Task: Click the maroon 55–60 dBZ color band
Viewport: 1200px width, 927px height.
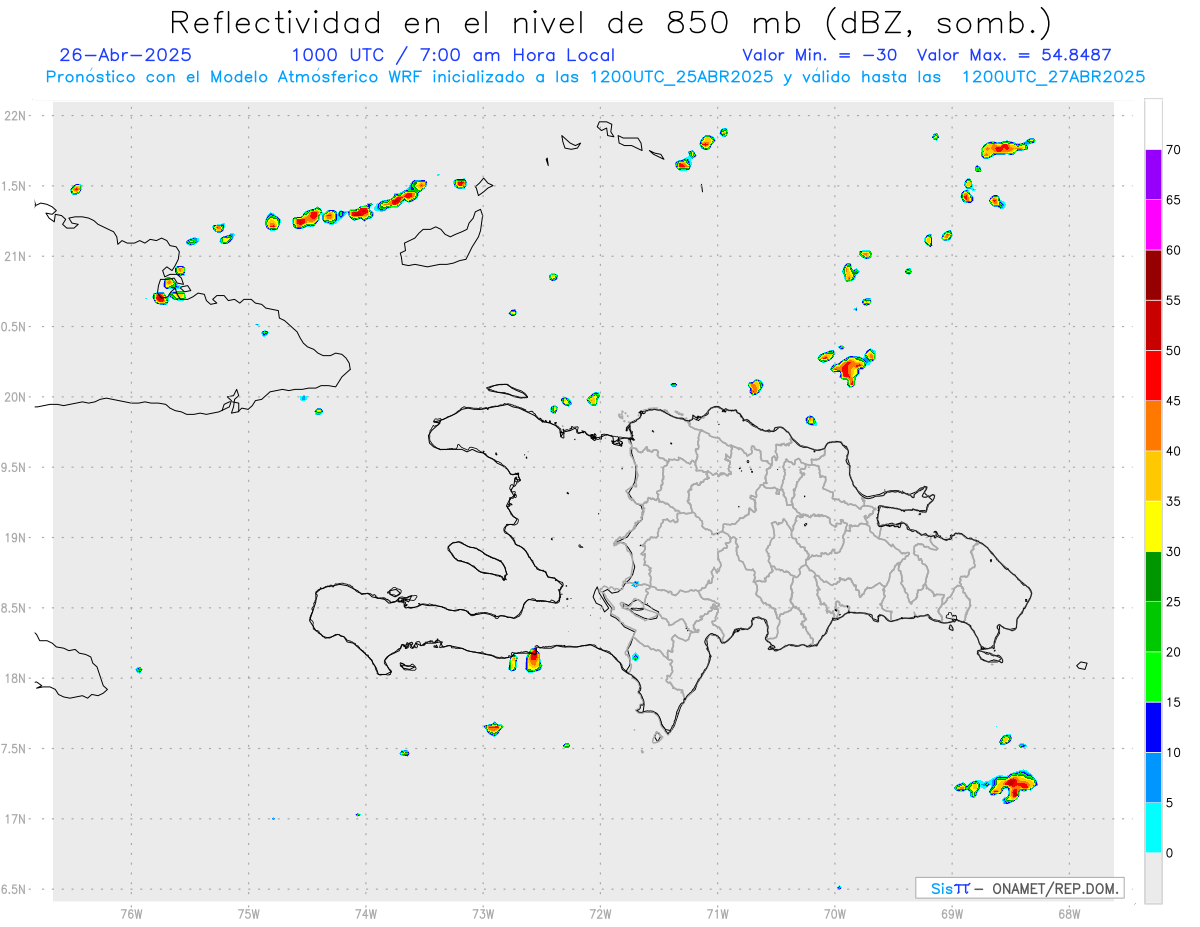Action: [x=1153, y=275]
